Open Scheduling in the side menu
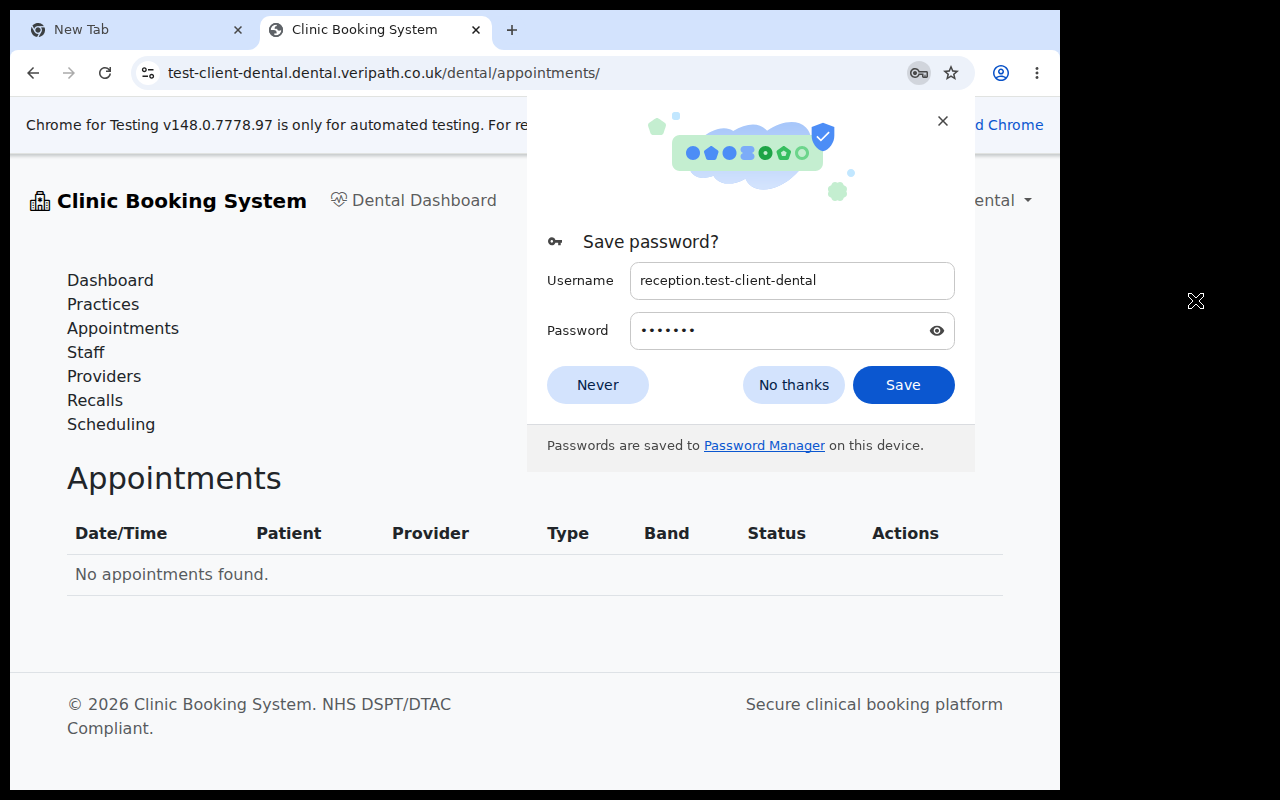1280x800 pixels. pyautogui.click(x=111, y=424)
